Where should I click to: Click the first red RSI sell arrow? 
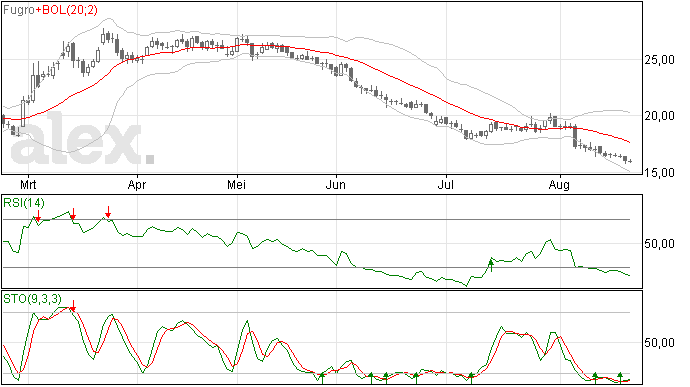[38, 216]
